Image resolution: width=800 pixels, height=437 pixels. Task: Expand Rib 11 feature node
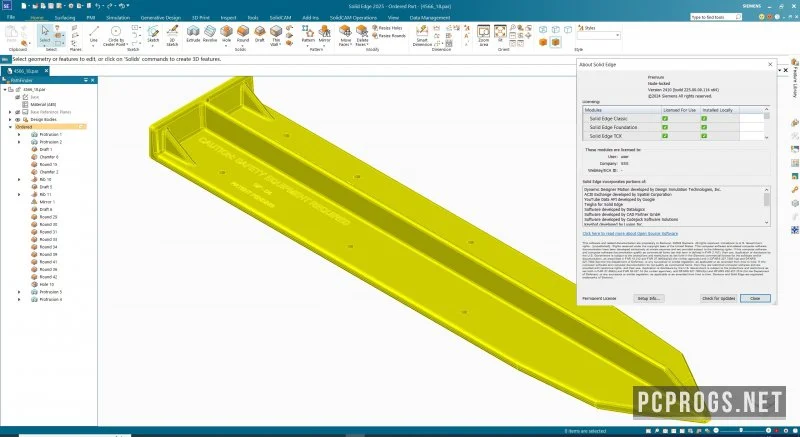(19, 194)
